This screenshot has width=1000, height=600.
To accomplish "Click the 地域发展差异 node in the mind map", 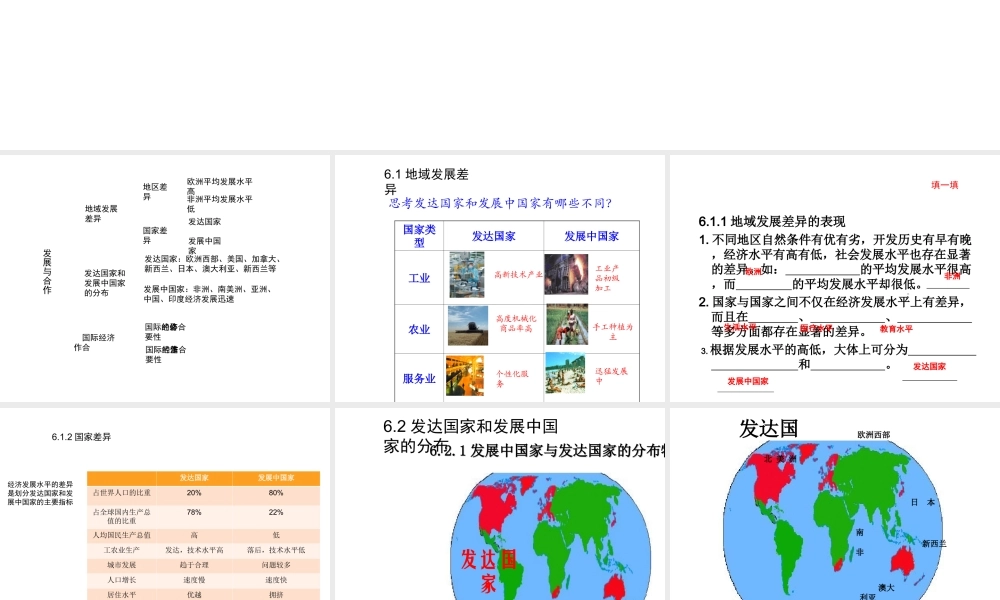I will (101, 214).
